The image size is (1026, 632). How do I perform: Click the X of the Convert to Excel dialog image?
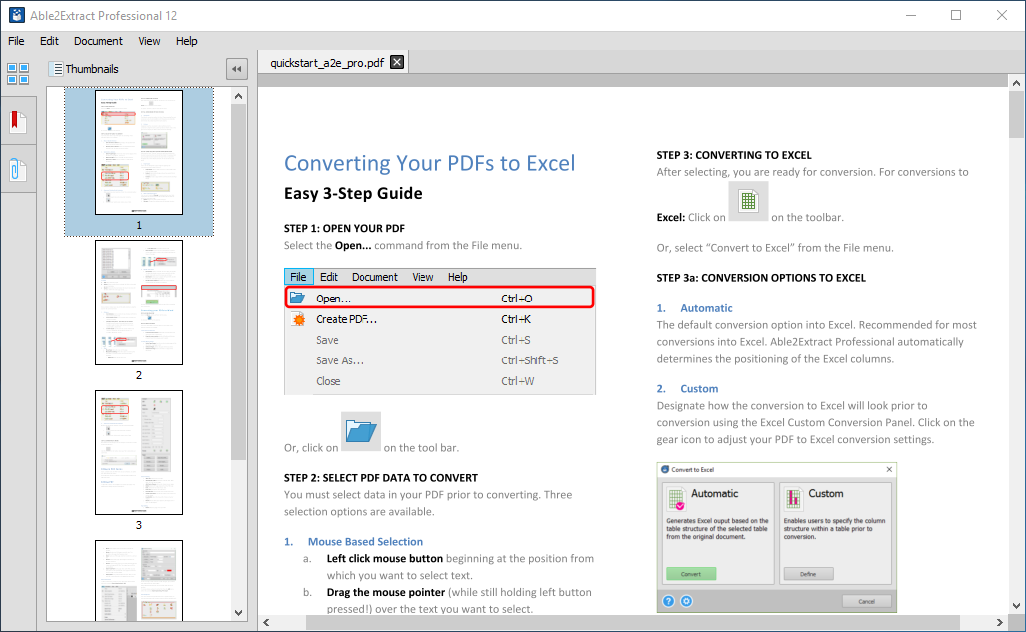point(889,469)
